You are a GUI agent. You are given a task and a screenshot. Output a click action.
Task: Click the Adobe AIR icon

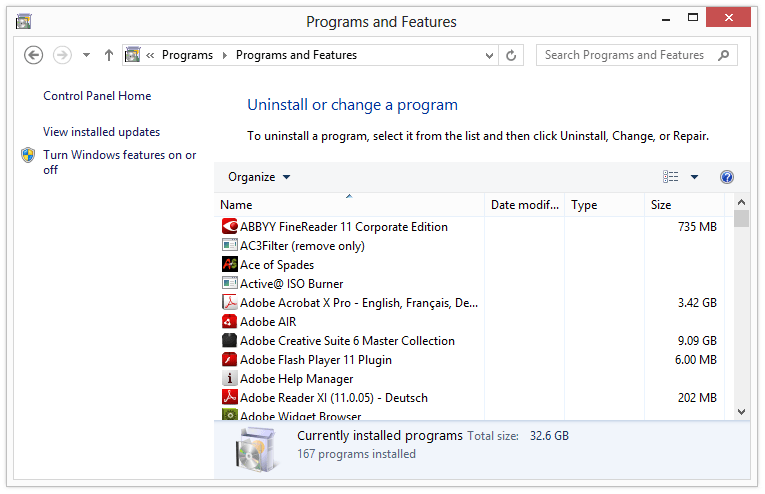coord(229,321)
